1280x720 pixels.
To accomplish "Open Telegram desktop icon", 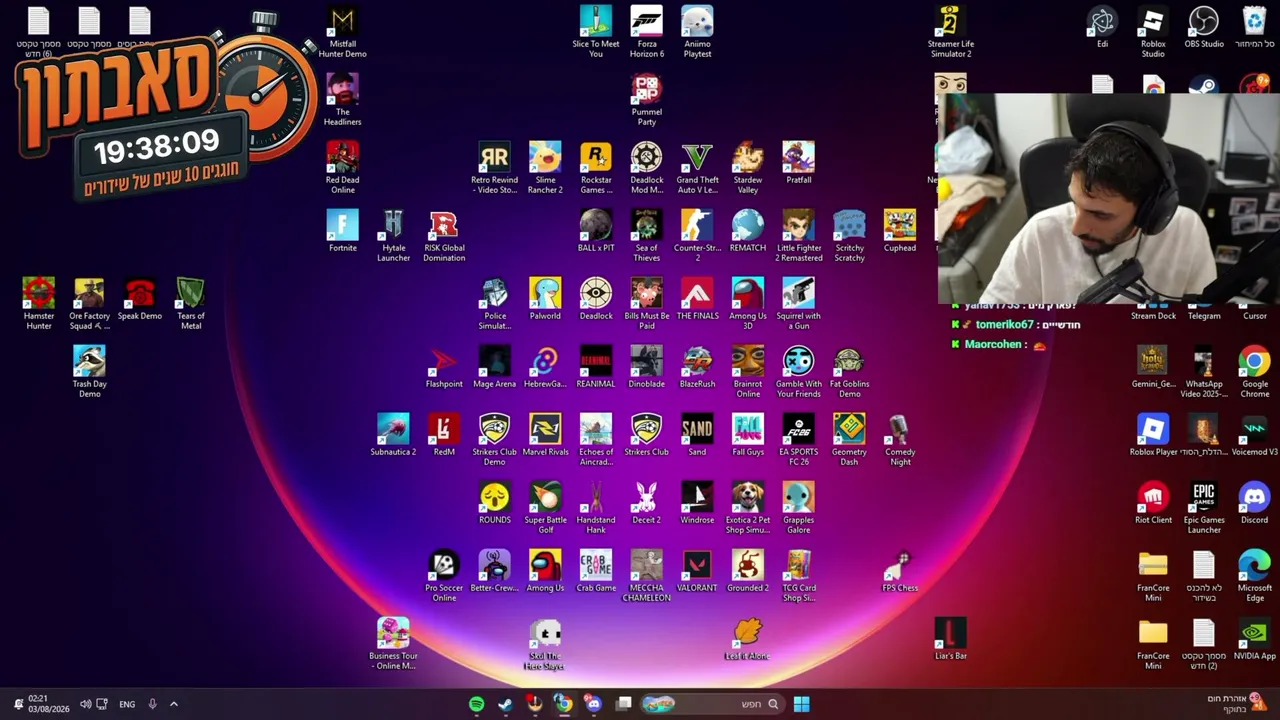I will click(x=1204, y=315).
